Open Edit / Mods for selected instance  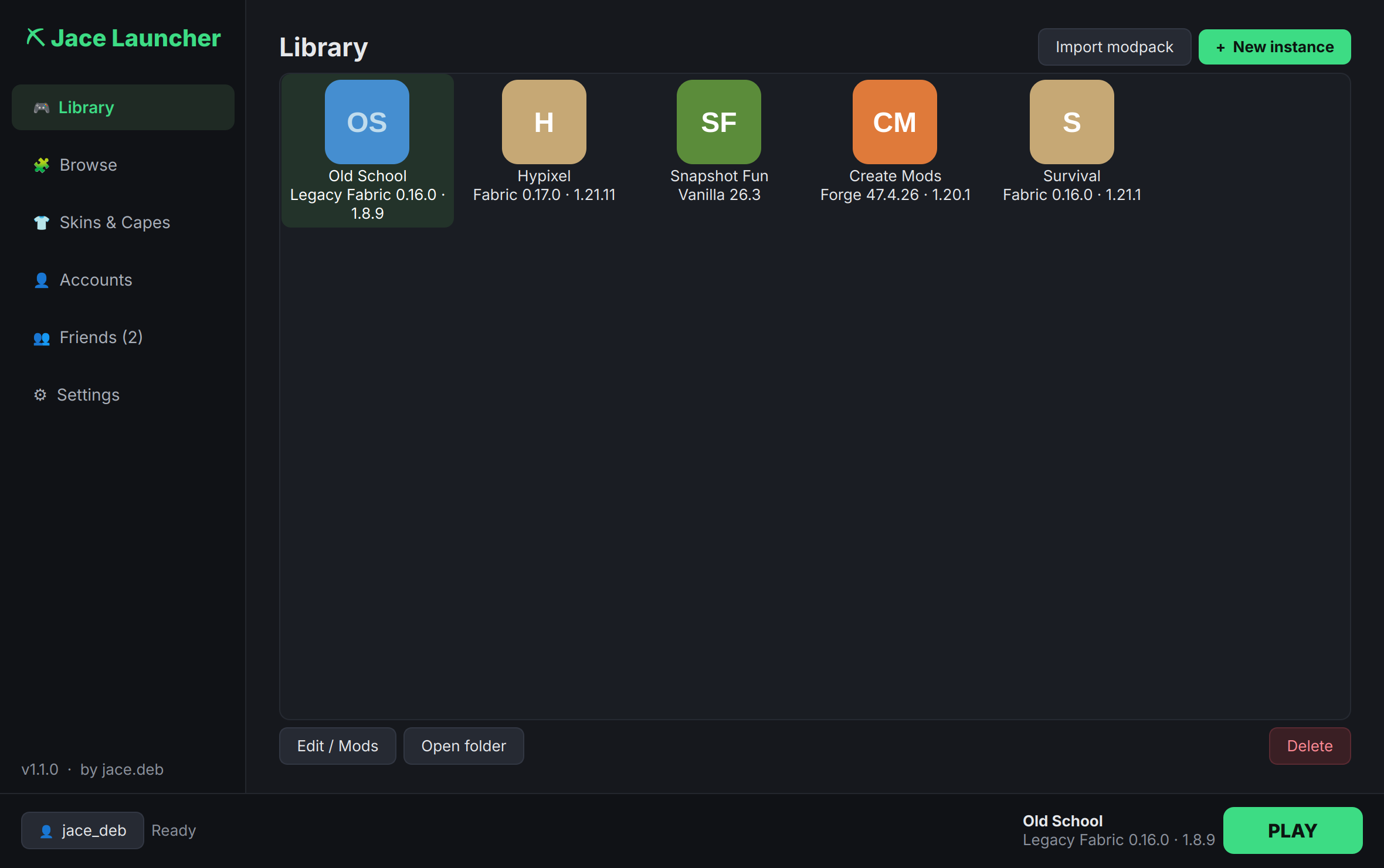[x=338, y=746]
